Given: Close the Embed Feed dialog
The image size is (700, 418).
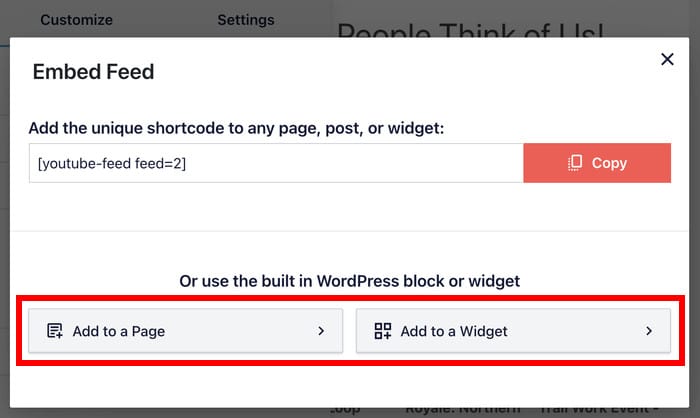Looking at the screenshot, I should pyautogui.click(x=667, y=60).
